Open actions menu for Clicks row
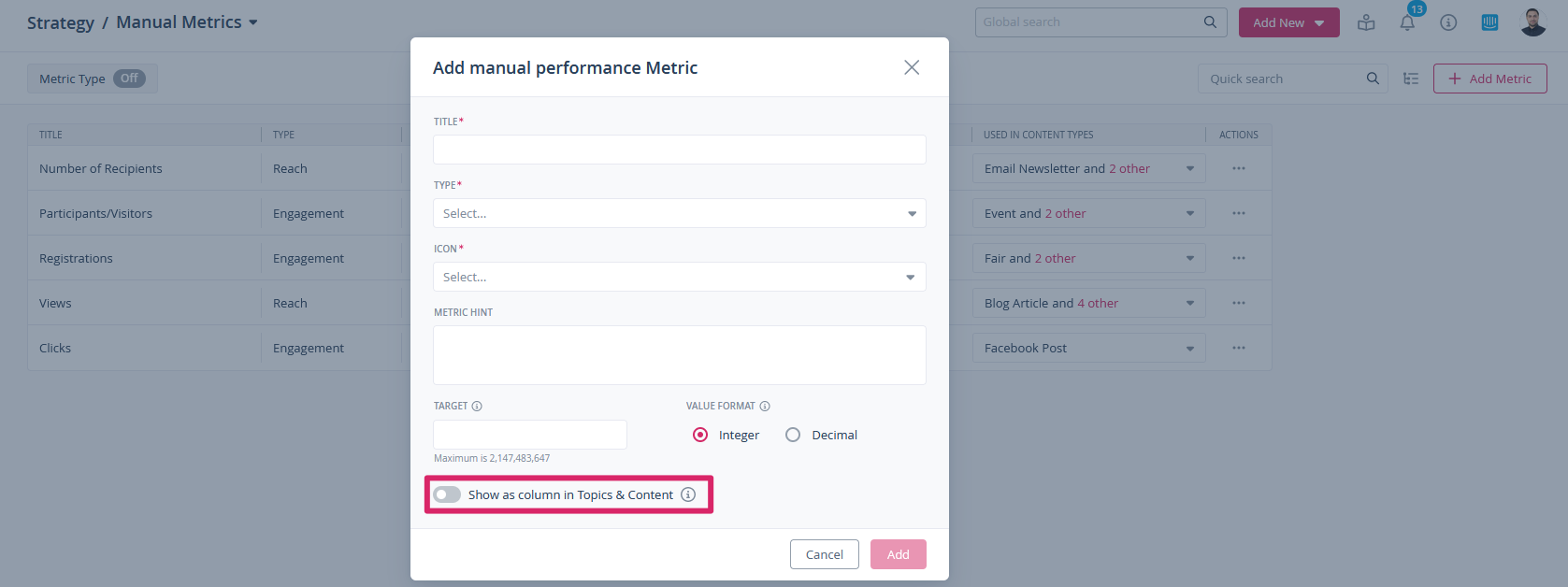This screenshot has width=1568, height=587. tap(1239, 348)
